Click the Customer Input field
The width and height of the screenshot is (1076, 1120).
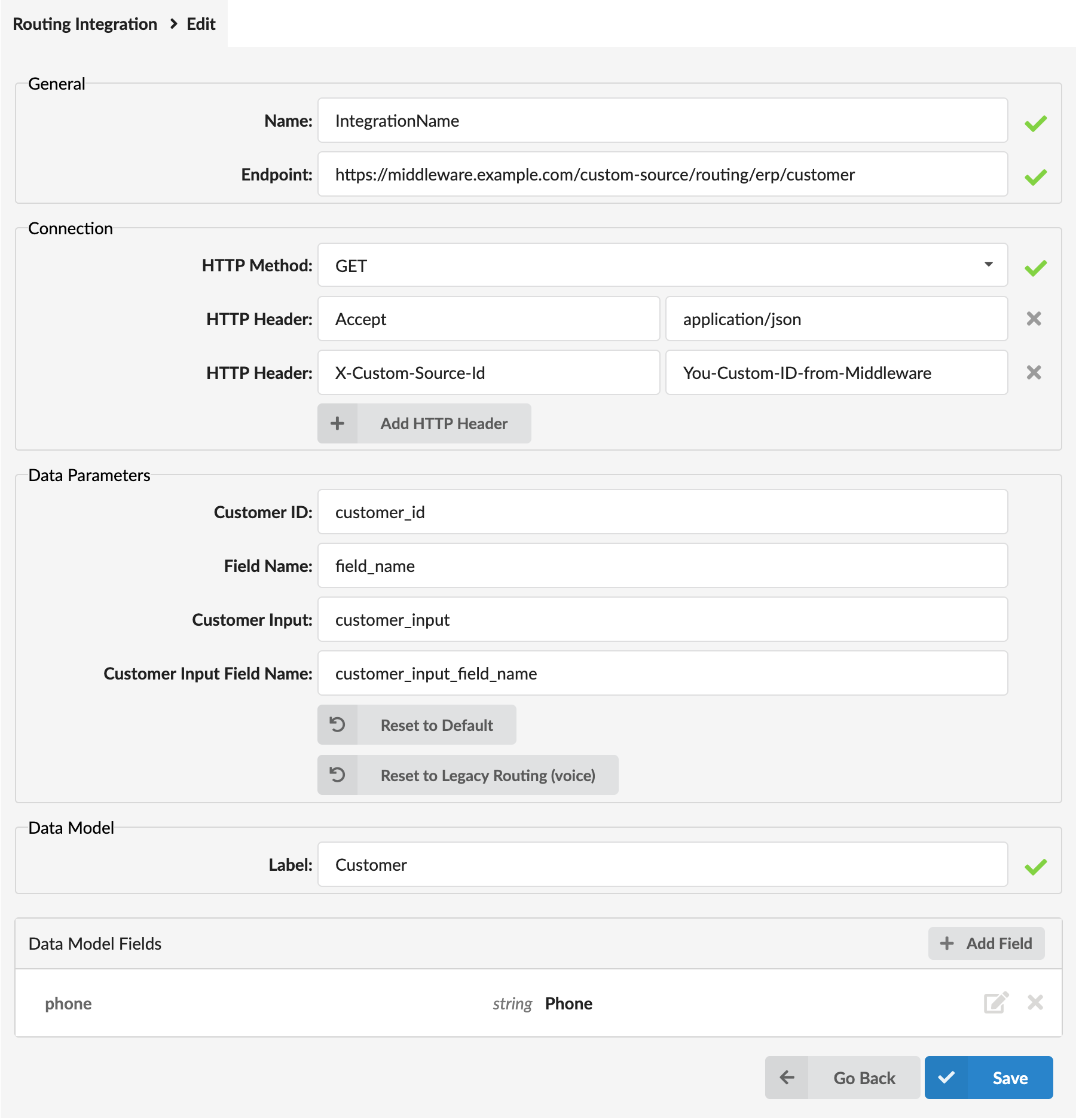pyautogui.click(x=663, y=620)
